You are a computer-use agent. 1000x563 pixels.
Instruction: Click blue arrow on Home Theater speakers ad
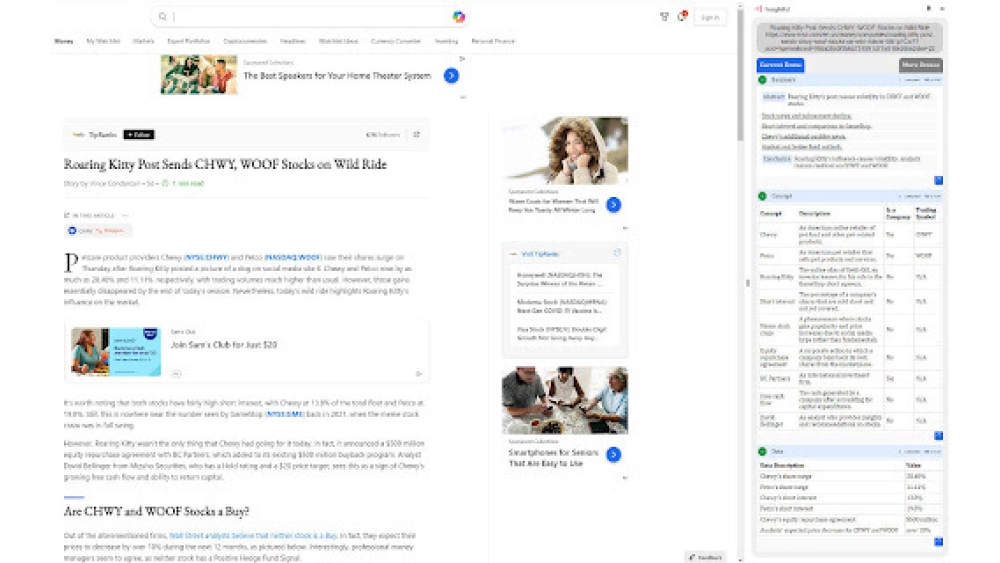pos(451,76)
